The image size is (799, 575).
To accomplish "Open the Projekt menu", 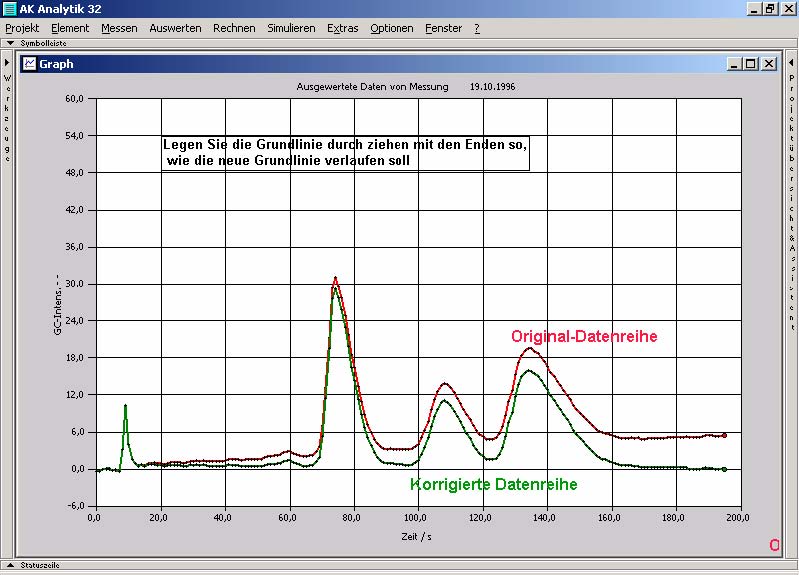I will (22, 28).
